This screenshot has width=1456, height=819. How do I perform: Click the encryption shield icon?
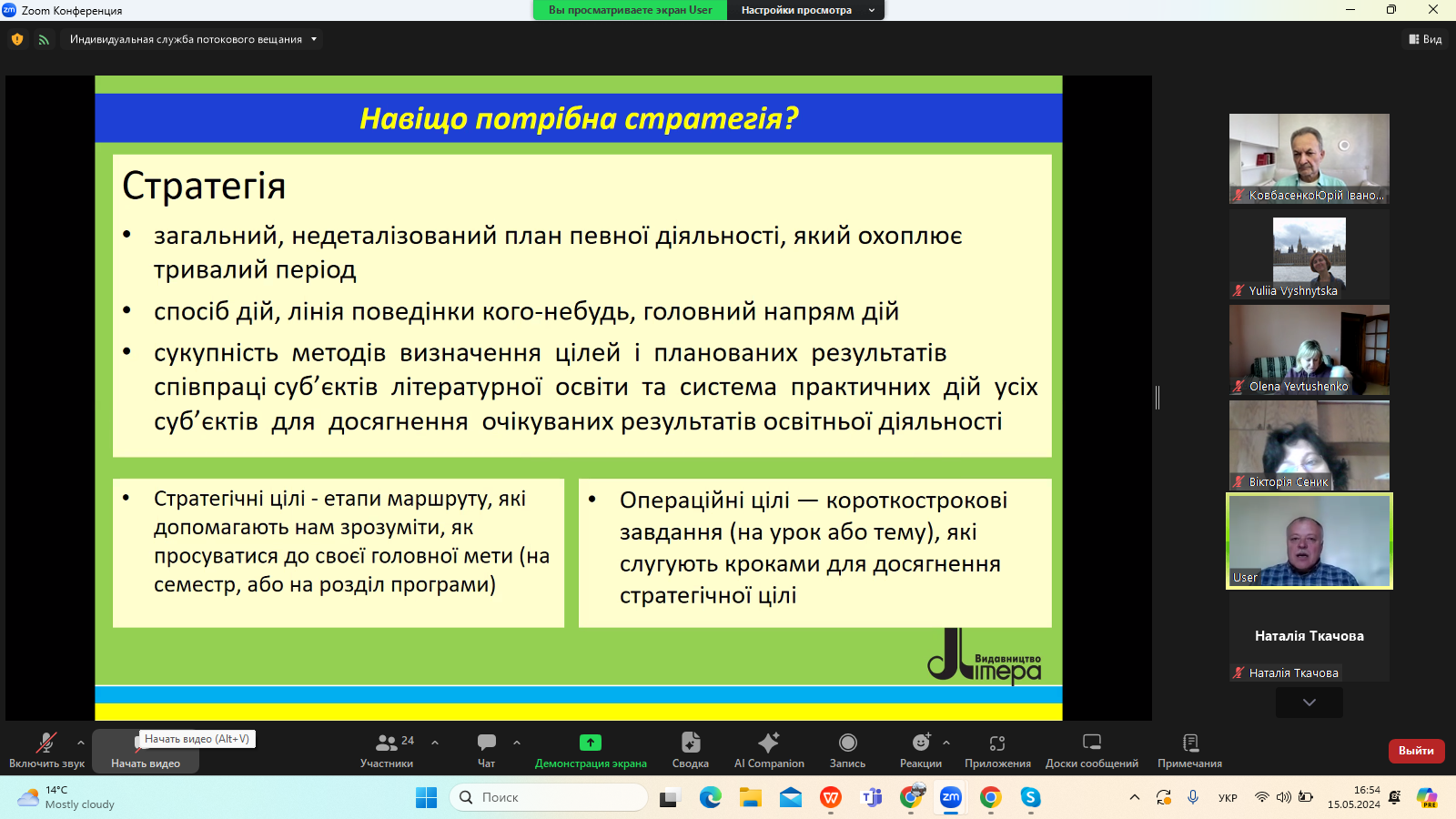pyautogui.click(x=17, y=39)
